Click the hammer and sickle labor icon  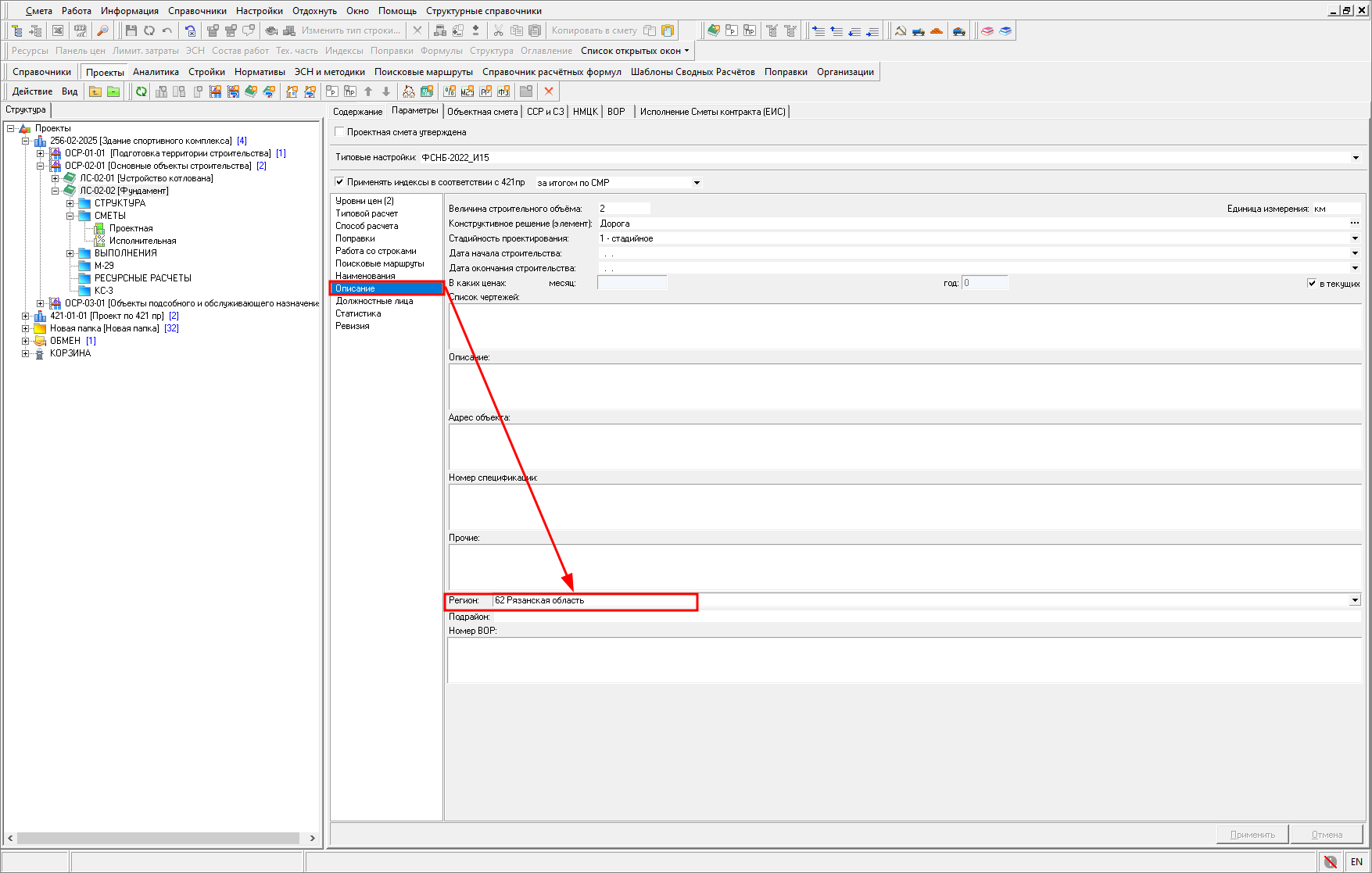pos(901,30)
